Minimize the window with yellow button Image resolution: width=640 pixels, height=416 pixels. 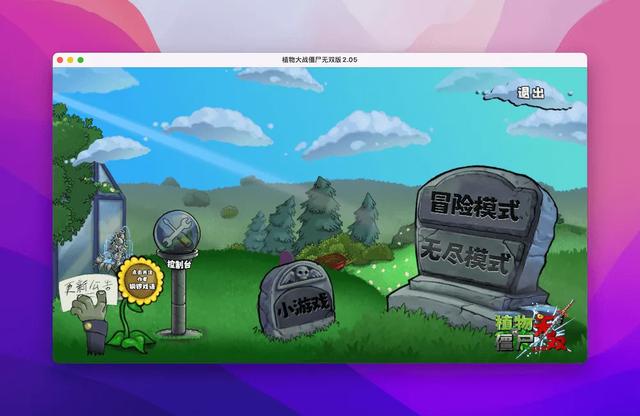pyautogui.click(x=70, y=60)
